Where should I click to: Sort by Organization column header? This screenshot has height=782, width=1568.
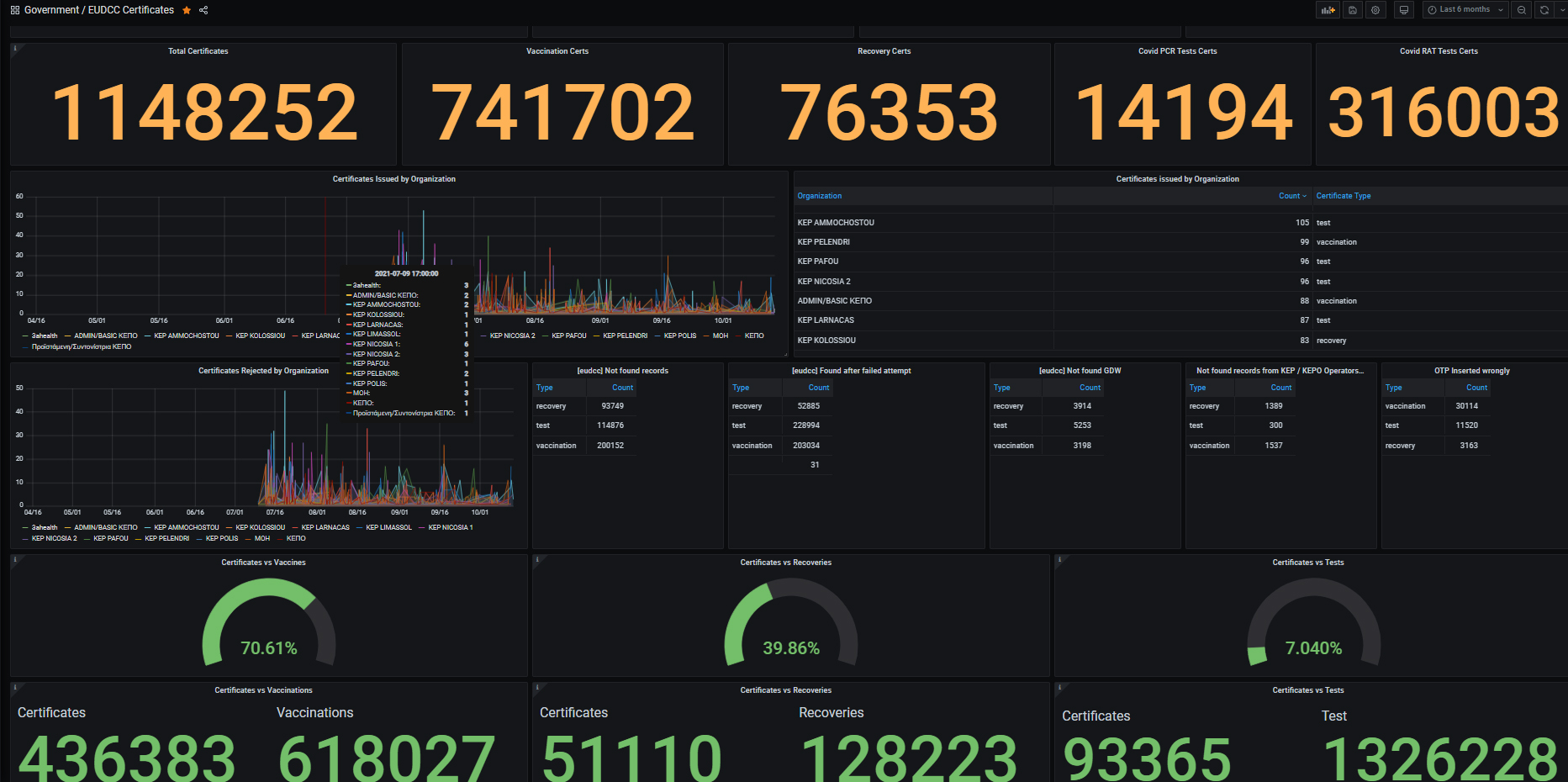click(x=819, y=196)
